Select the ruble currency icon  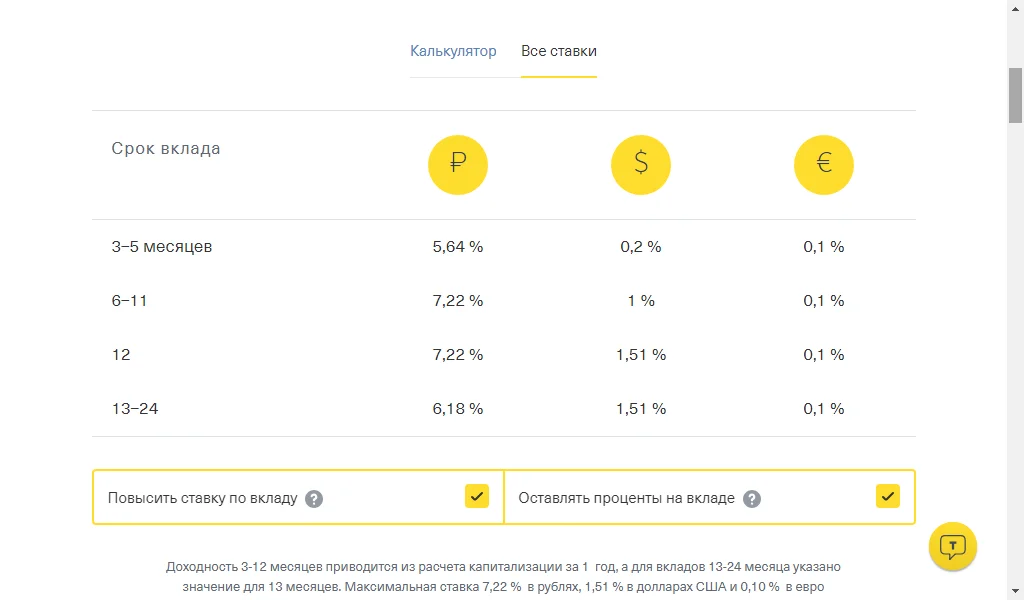point(458,164)
